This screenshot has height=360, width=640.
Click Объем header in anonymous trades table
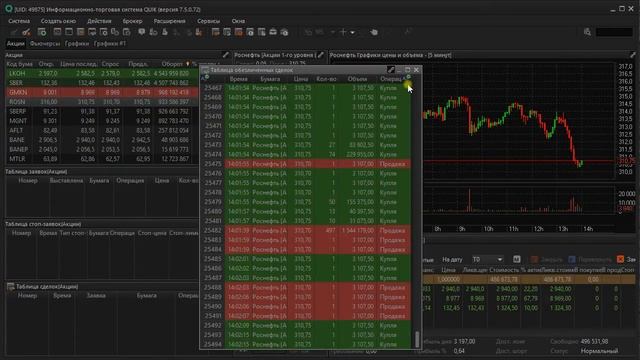(357, 79)
